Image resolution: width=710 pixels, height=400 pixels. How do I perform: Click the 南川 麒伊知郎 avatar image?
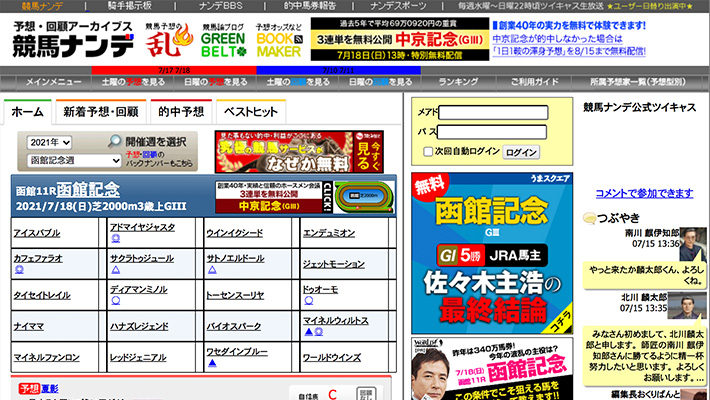693,244
